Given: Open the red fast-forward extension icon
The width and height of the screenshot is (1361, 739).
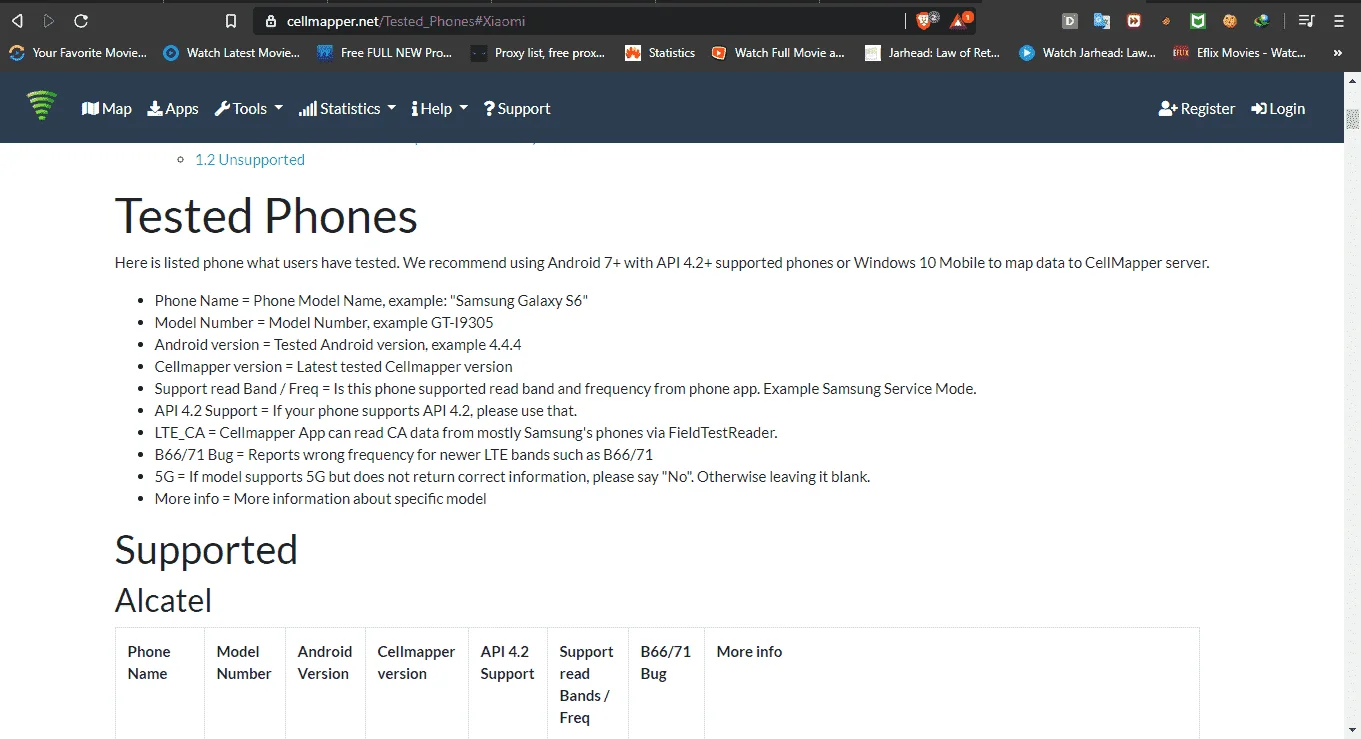Looking at the screenshot, I should coord(1134,20).
